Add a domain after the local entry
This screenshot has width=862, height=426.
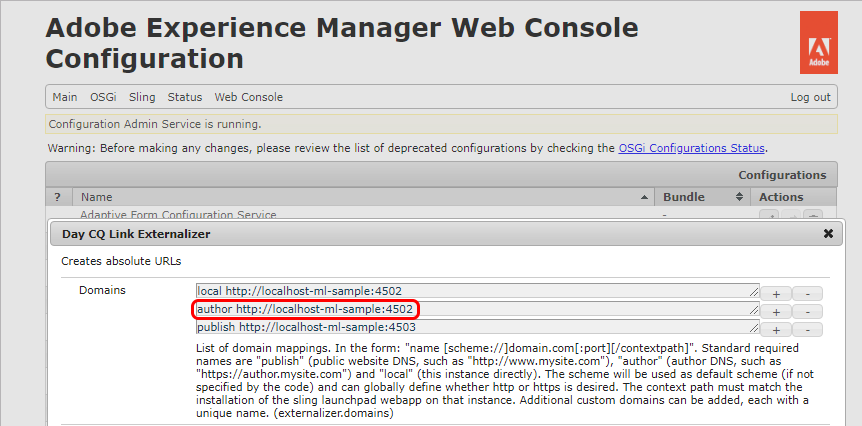coord(776,294)
